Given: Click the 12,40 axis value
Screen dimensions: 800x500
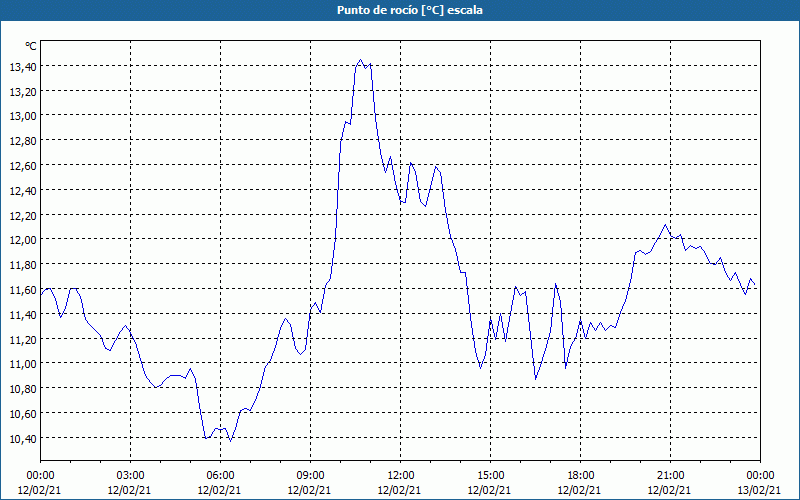Looking at the screenshot, I should pos(23,190).
